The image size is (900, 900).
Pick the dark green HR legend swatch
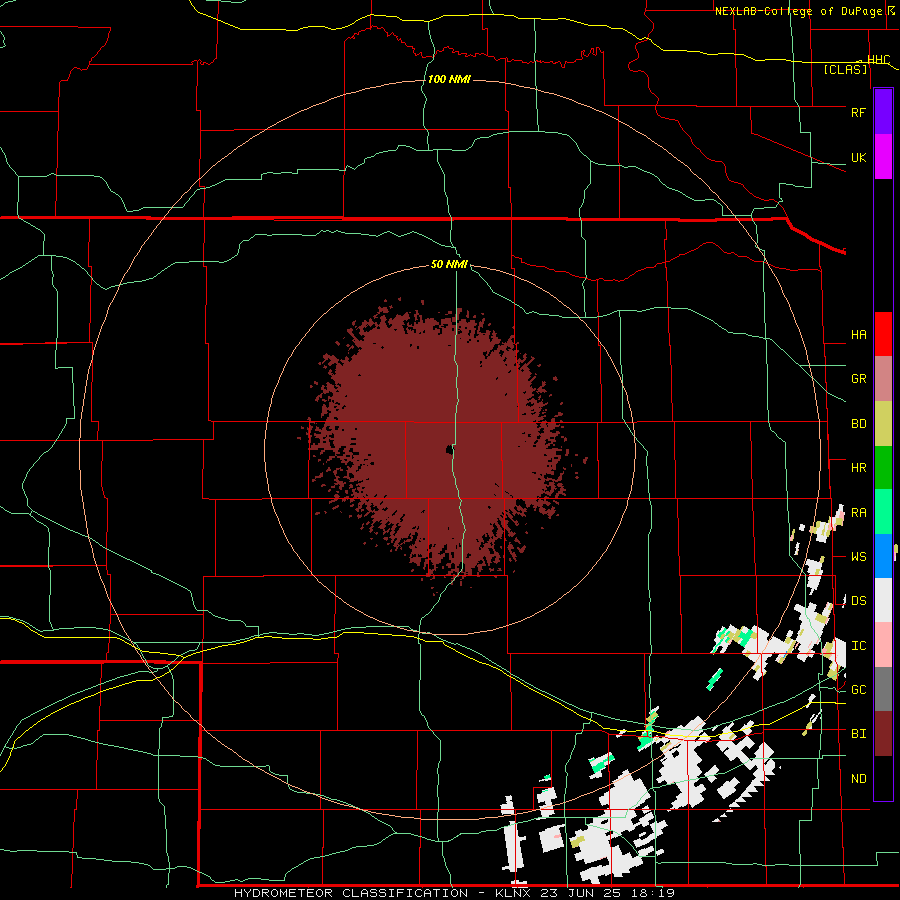pyautogui.click(x=883, y=468)
